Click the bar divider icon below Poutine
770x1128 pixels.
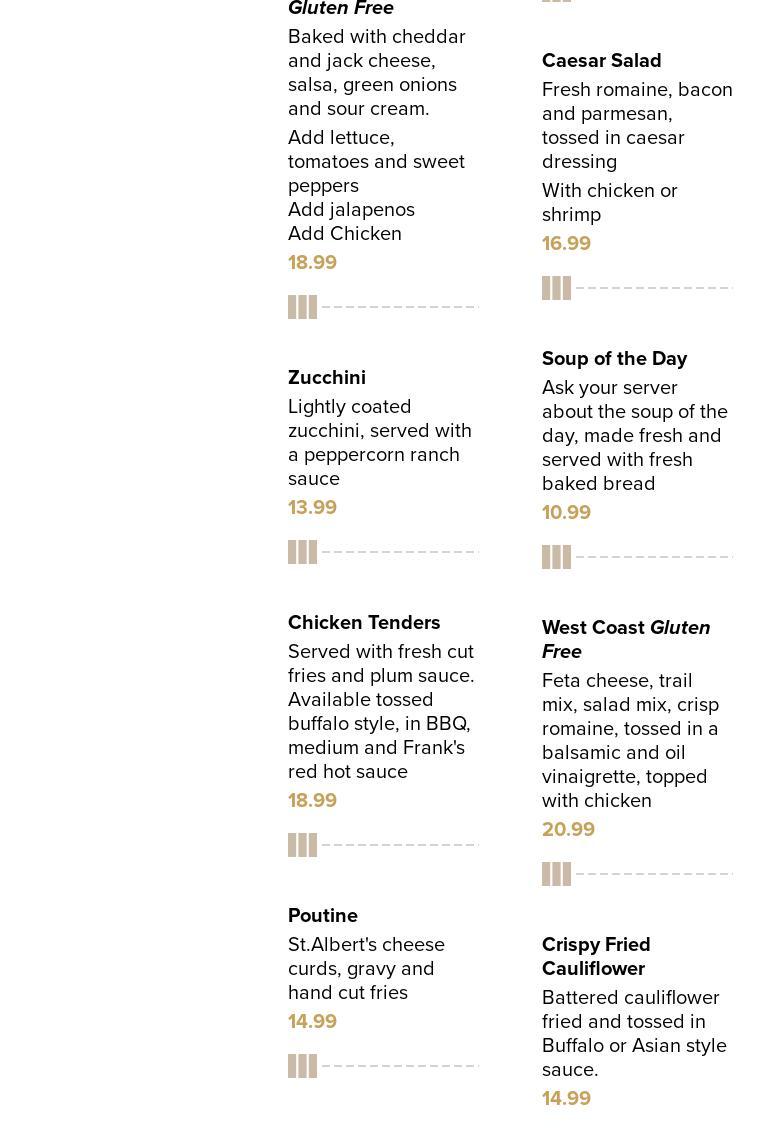[302, 1066]
